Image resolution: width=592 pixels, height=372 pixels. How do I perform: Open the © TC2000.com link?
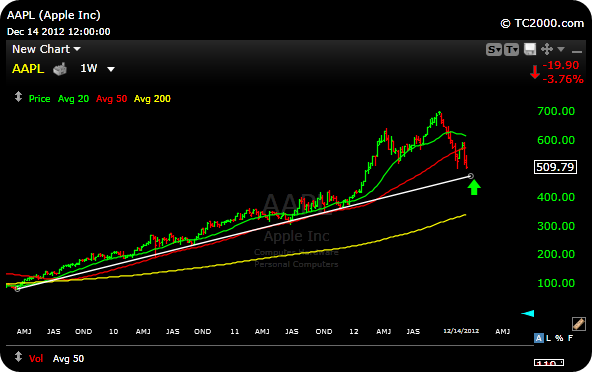[x=542, y=23]
